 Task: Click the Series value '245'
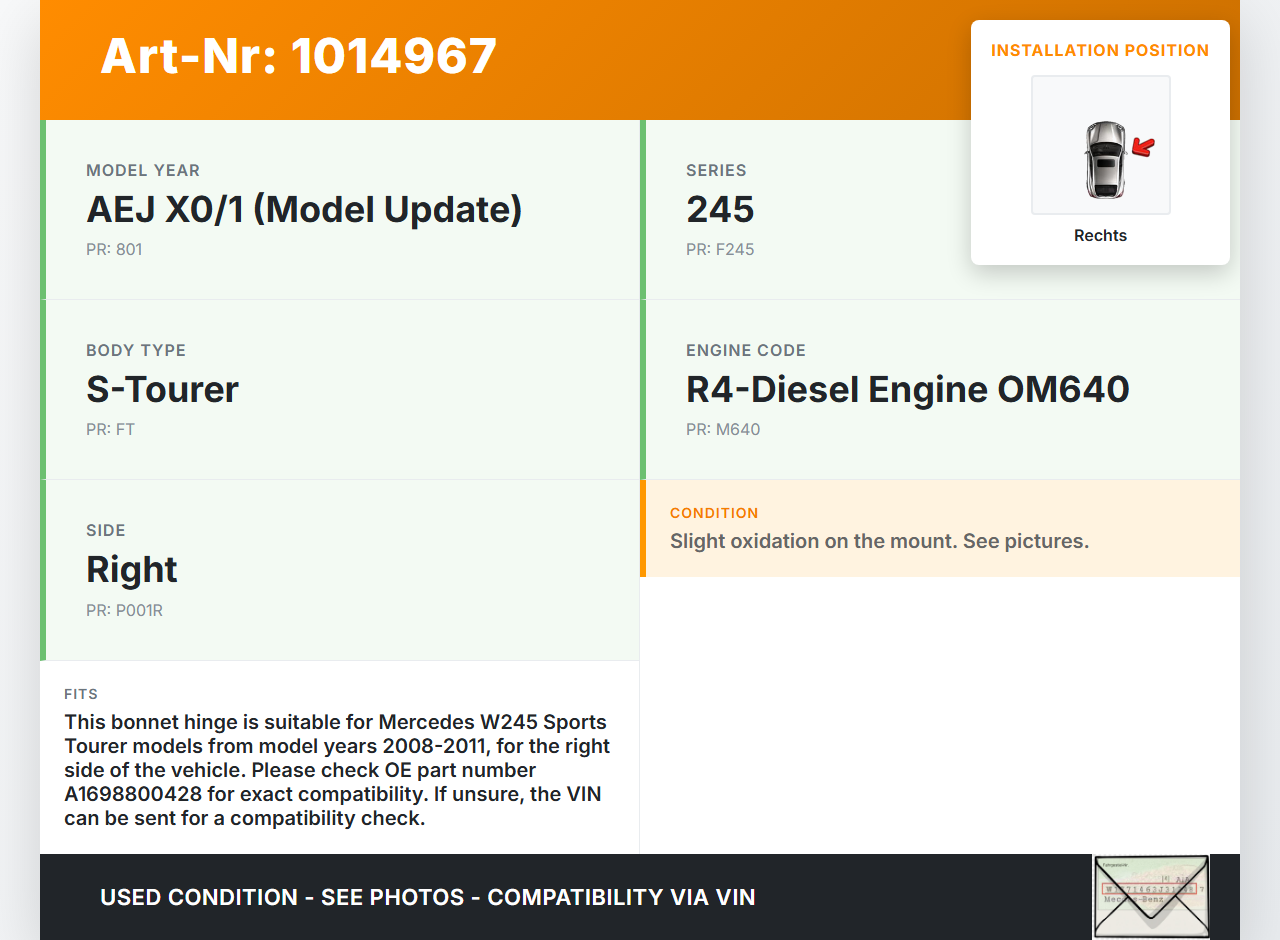coord(720,210)
